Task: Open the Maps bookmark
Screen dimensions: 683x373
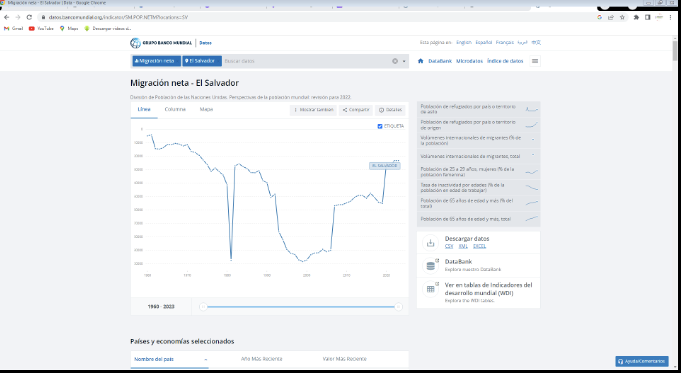Action: [69, 28]
